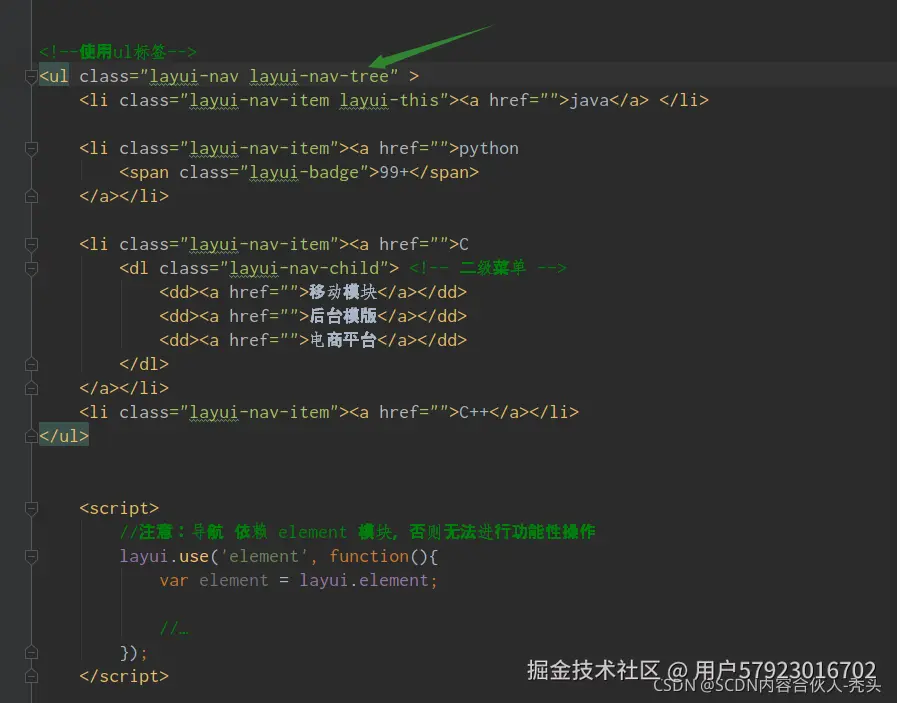Click the fold-end marker beside the }); line
The height and width of the screenshot is (703, 897).
pos(31,653)
